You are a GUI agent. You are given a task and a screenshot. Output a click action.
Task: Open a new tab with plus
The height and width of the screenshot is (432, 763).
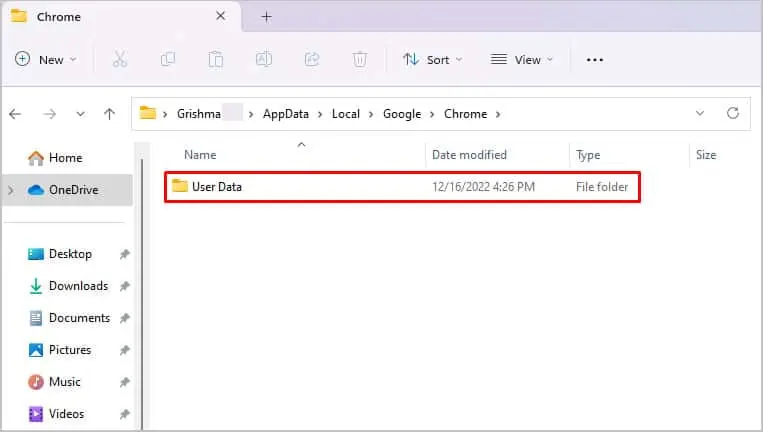click(266, 17)
